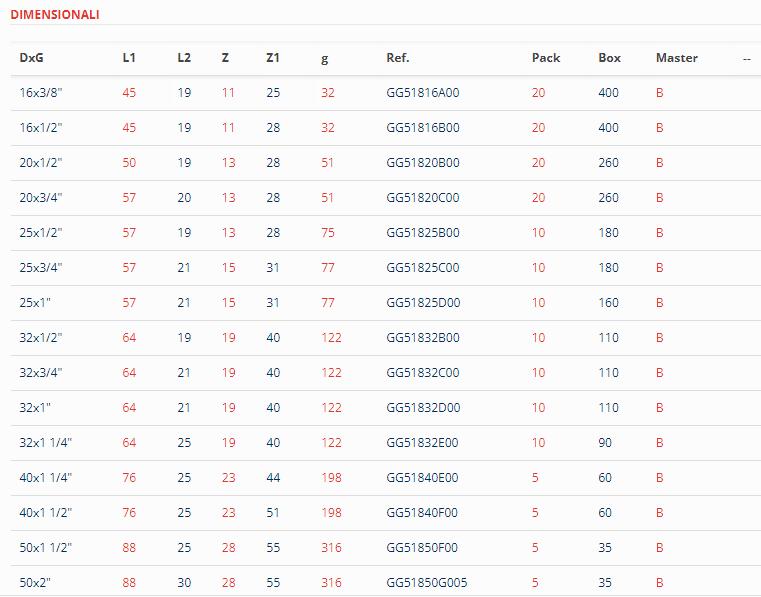Select the 50x2" size cell
Viewport: 761px width, 597px height.
tap(35, 582)
